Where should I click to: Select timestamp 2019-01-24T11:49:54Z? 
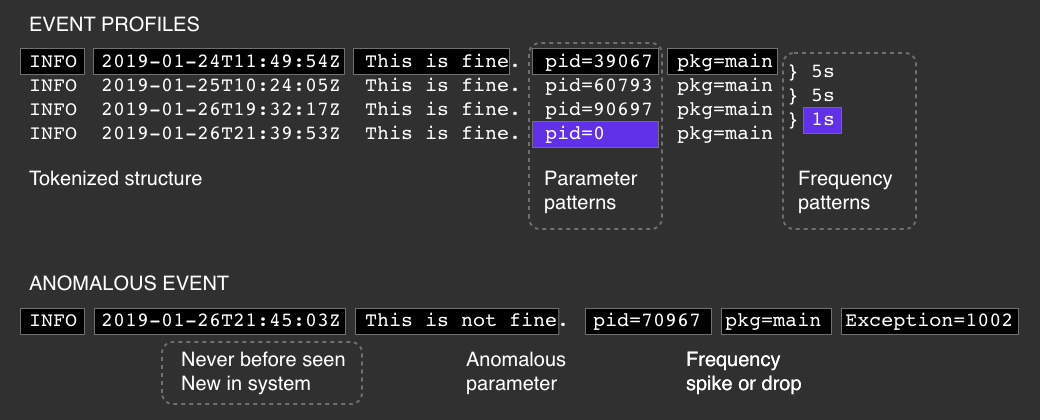[220, 62]
